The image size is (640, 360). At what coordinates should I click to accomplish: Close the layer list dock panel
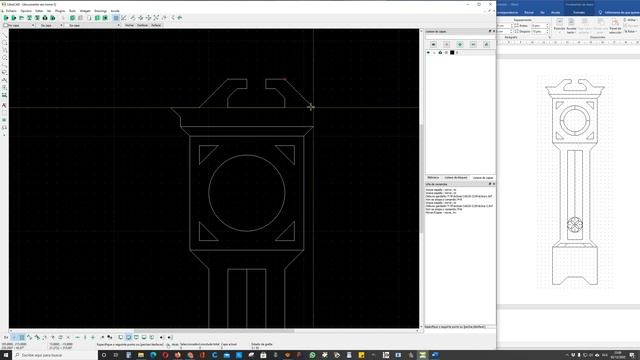(493, 31)
